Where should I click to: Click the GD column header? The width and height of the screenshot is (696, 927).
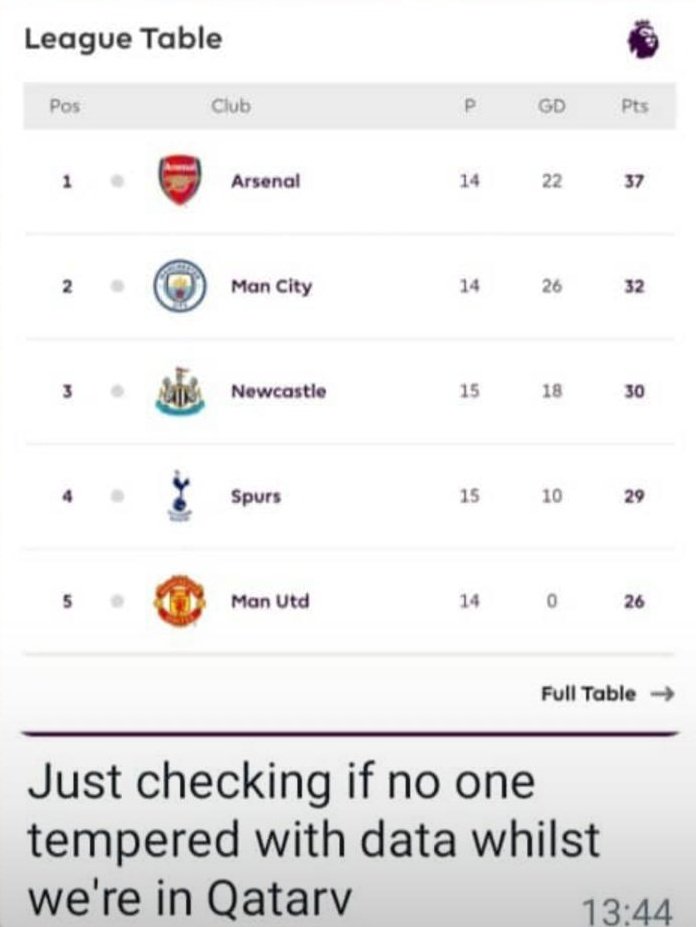552,106
